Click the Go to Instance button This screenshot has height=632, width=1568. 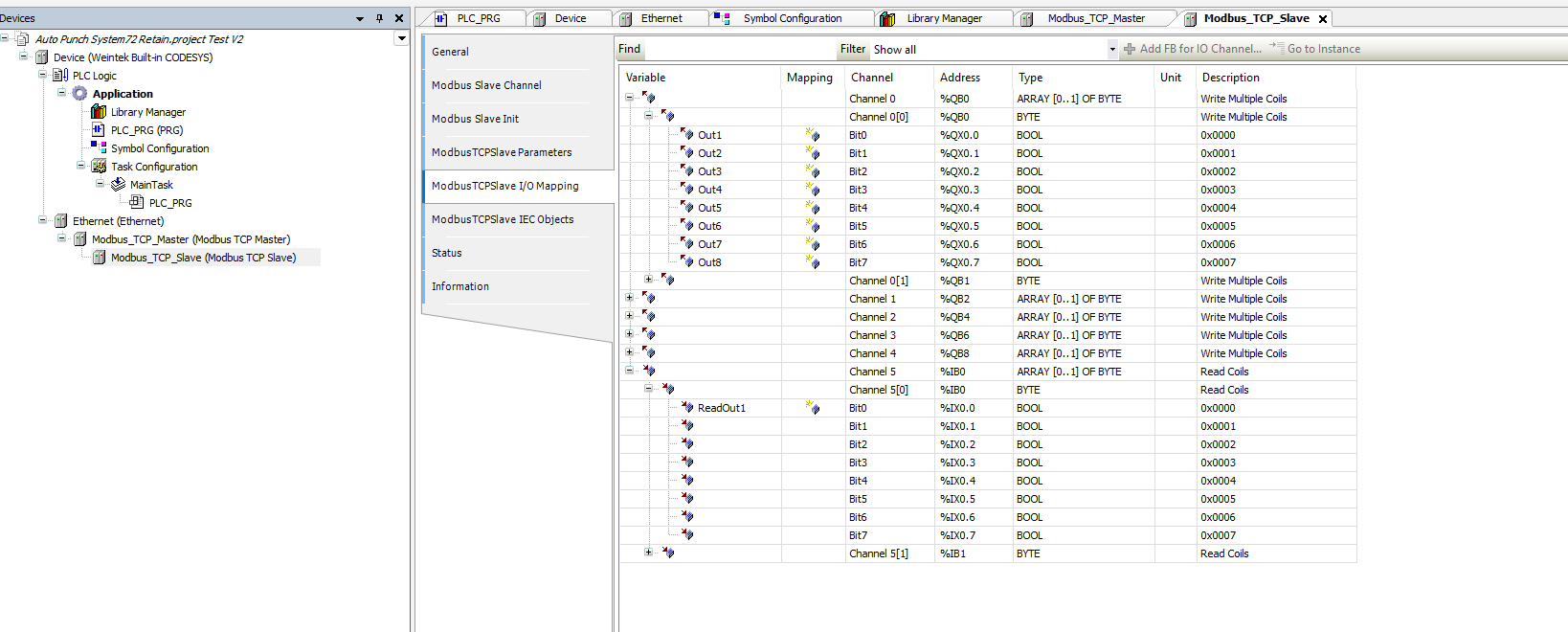coord(1315,49)
